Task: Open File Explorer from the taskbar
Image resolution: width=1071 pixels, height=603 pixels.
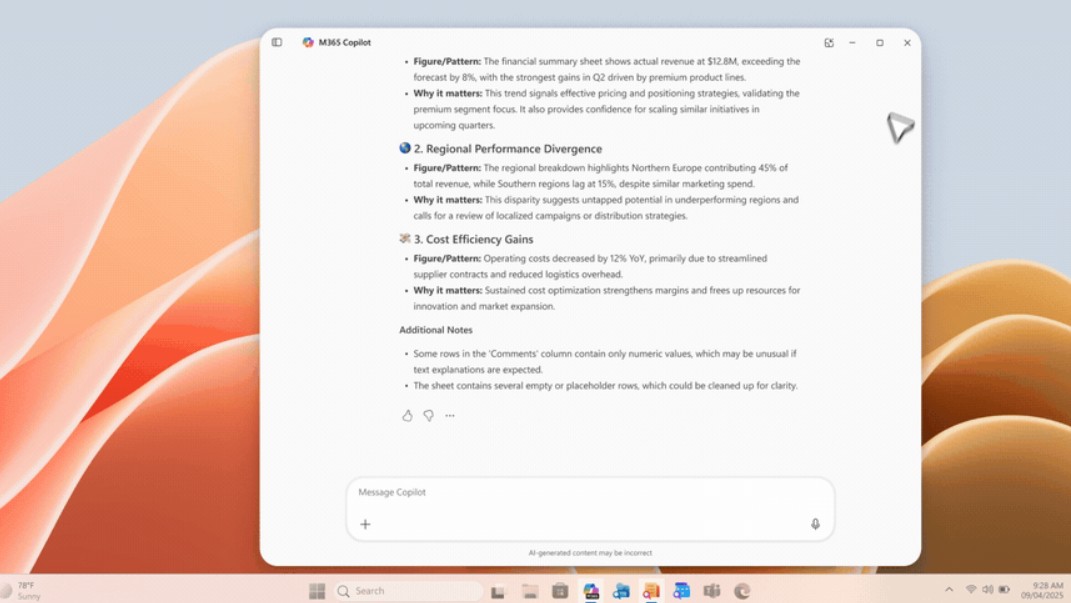Action: pyautogui.click(x=530, y=591)
